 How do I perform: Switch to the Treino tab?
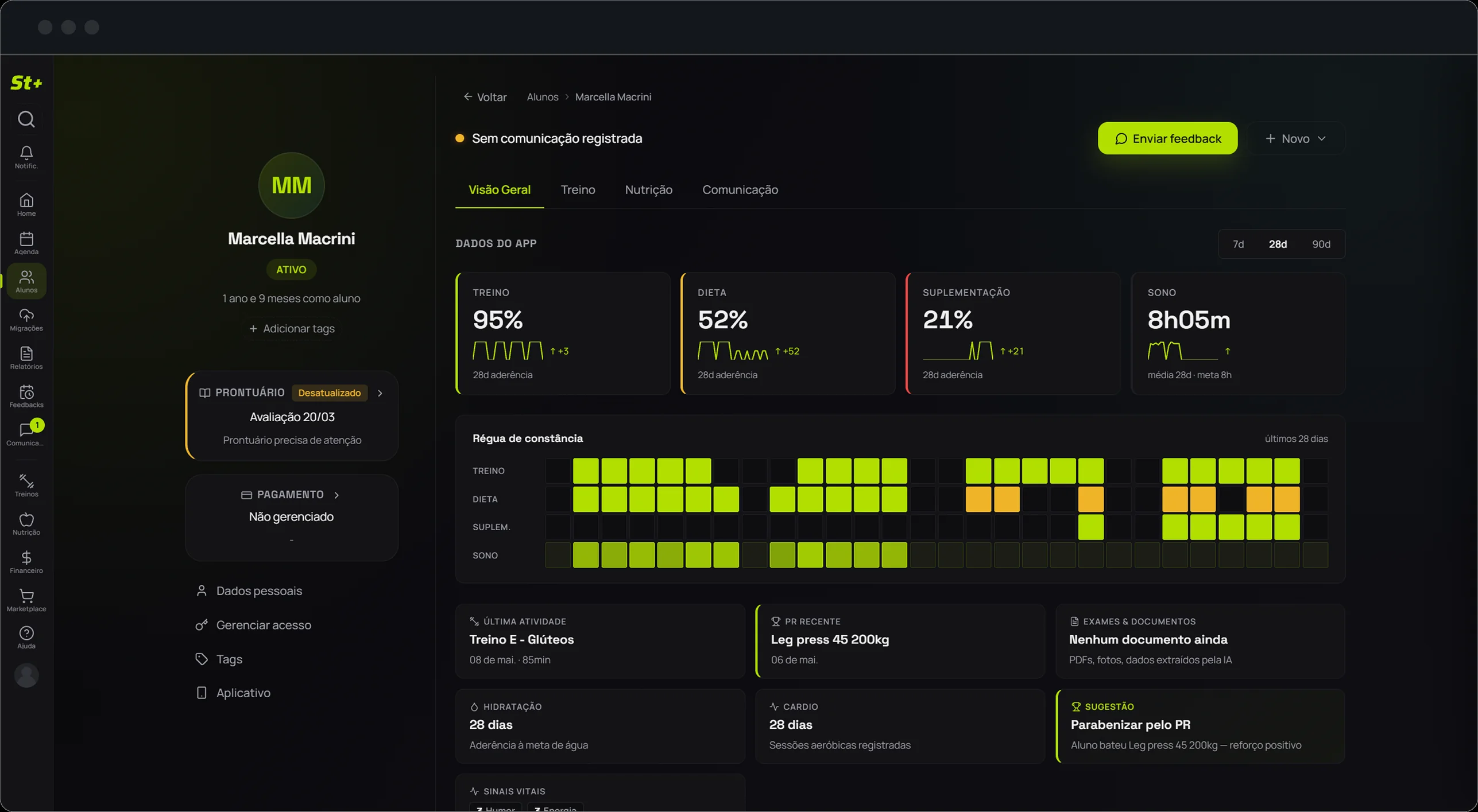coord(578,190)
